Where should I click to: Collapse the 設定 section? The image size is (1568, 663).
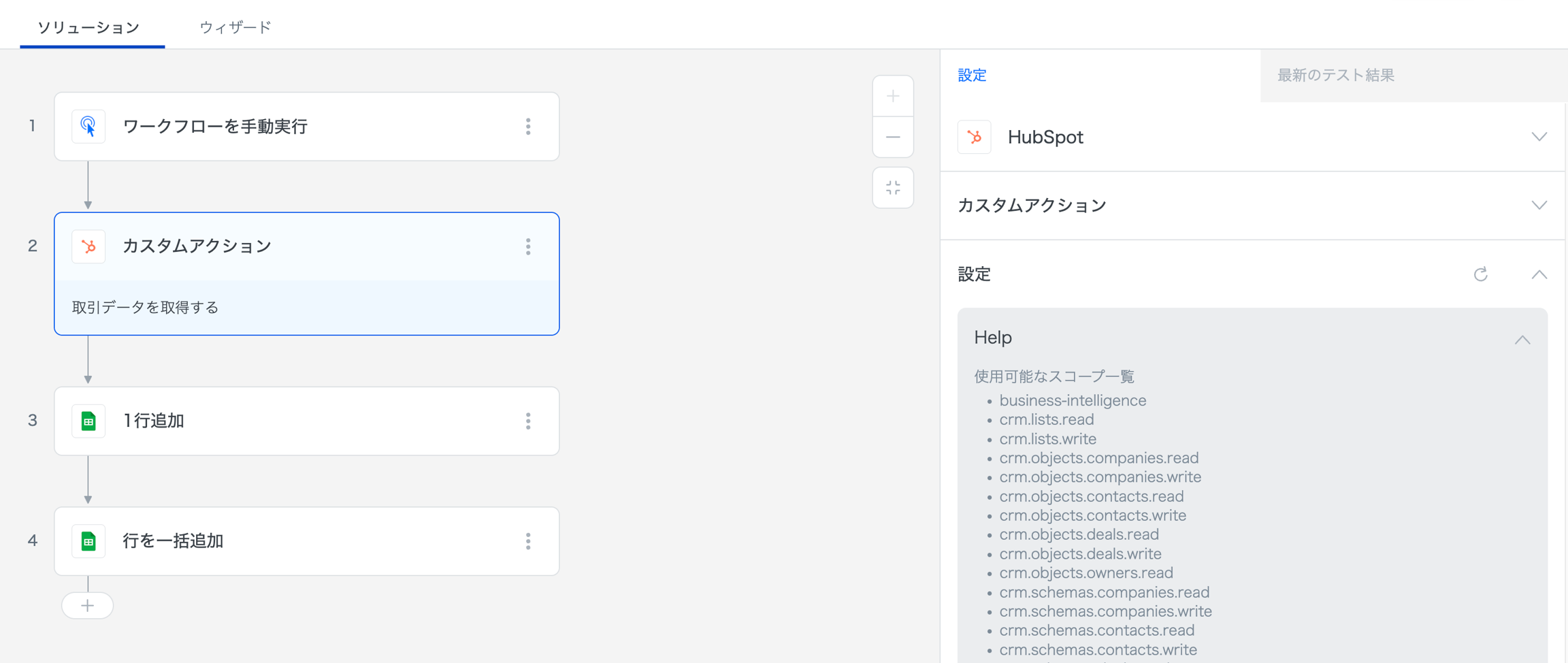pyautogui.click(x=1539, y=274)
